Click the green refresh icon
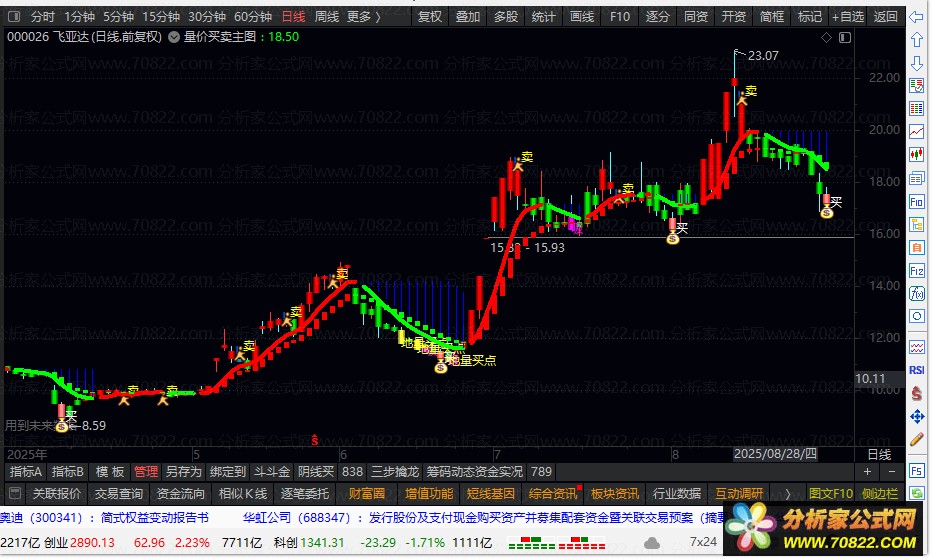 click(x=916, y=493)
